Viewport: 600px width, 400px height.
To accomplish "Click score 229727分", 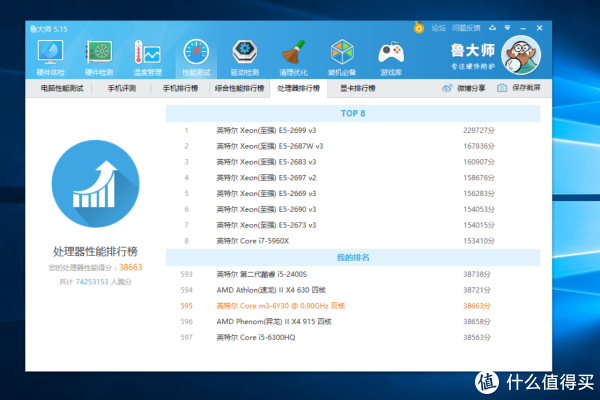I will point(479,131).
